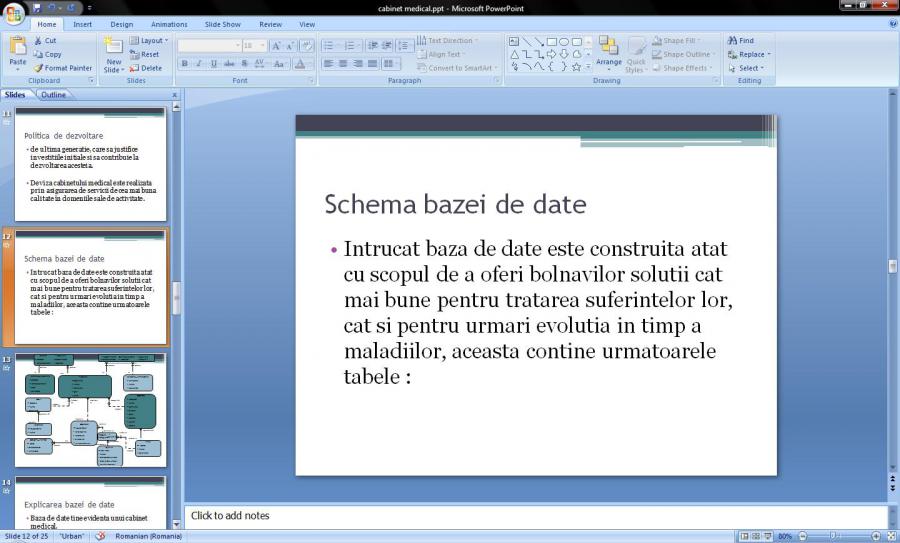Click the Reset slide button
This screenshot has height=543, width=900.
click(145, 55)
